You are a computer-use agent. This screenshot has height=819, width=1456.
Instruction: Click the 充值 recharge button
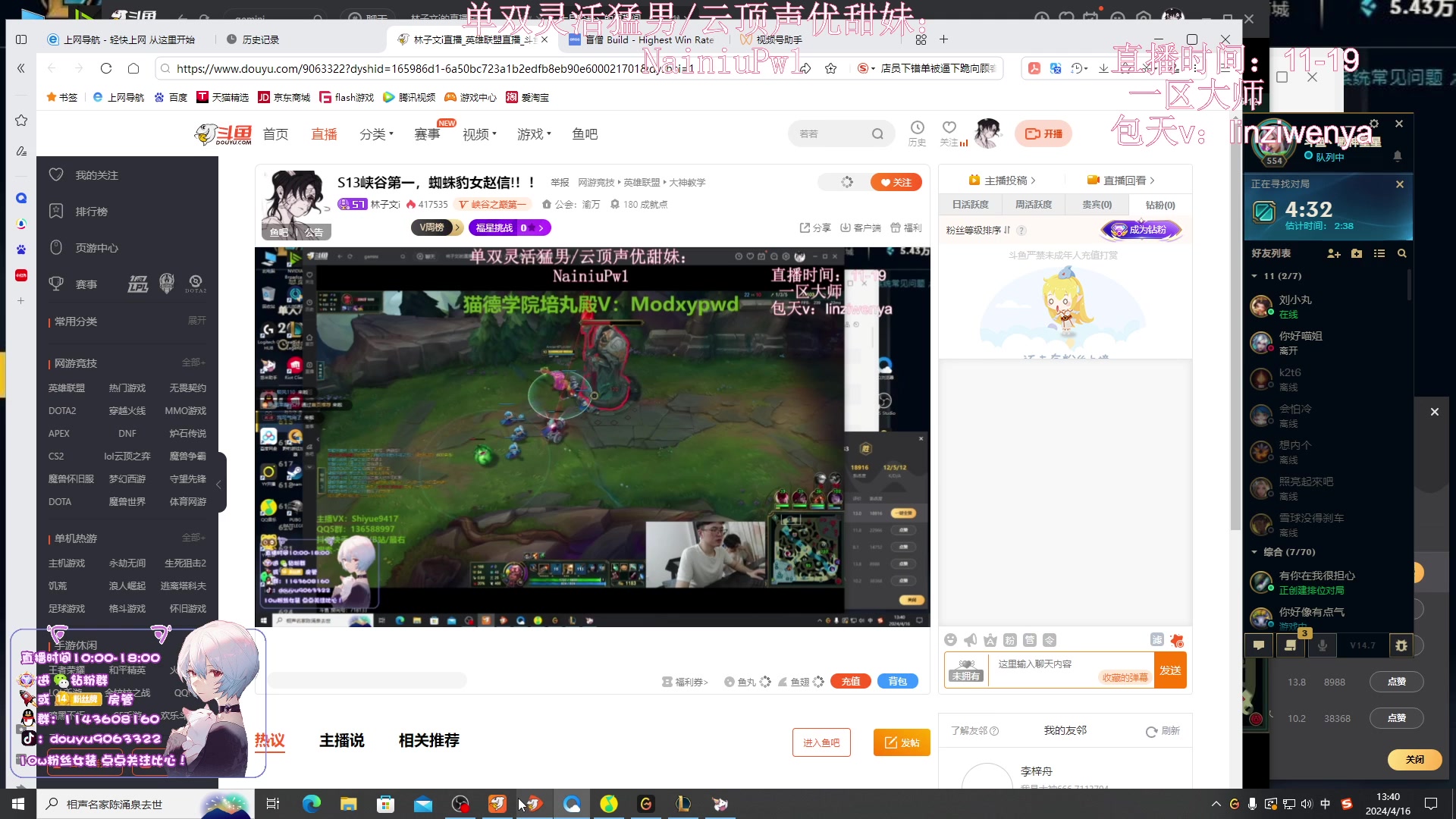(851, 681)
